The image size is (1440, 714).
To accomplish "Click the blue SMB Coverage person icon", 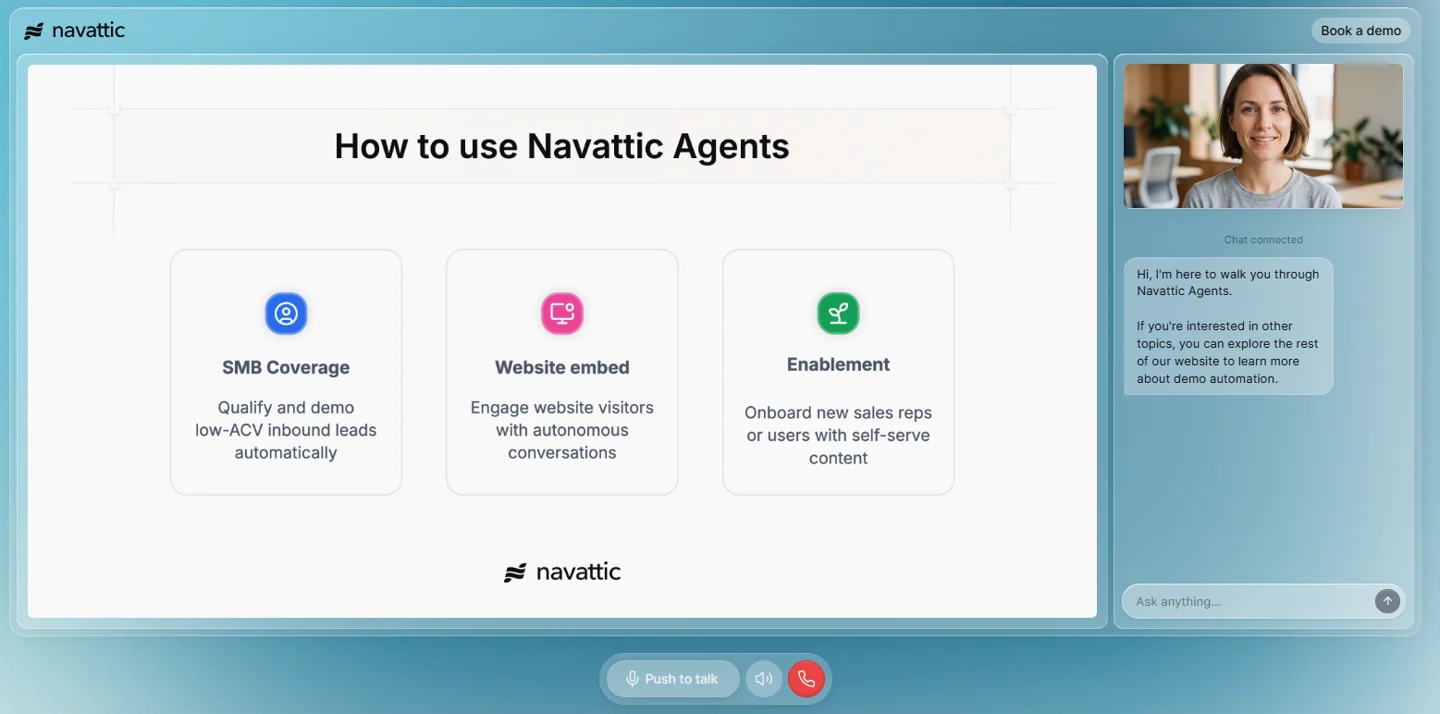I will pyautogui.click(x=286, y=313).
